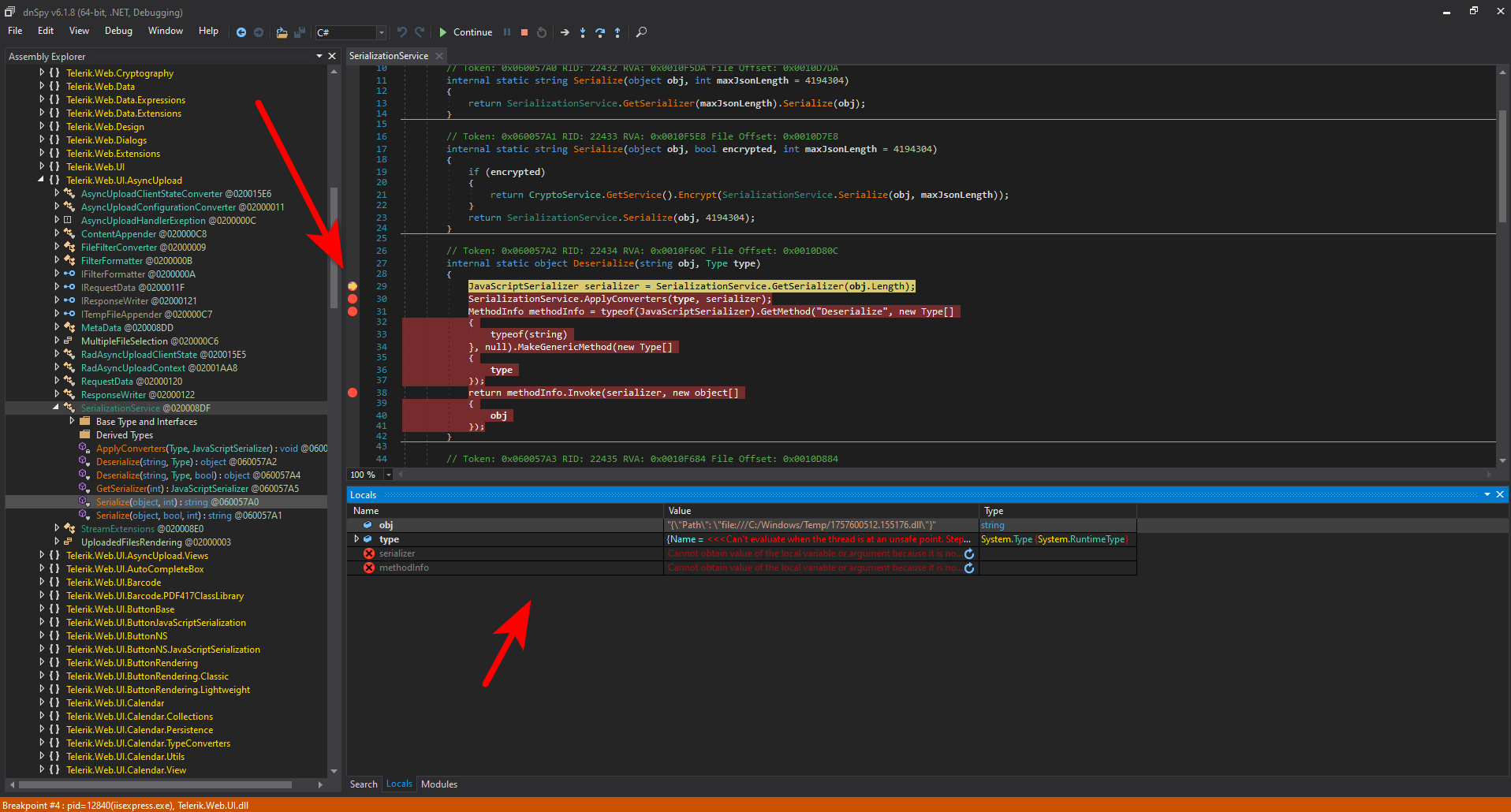Click the Restart debugging icon
Viewport: 1511px width, 812px height.
[542, 32]
